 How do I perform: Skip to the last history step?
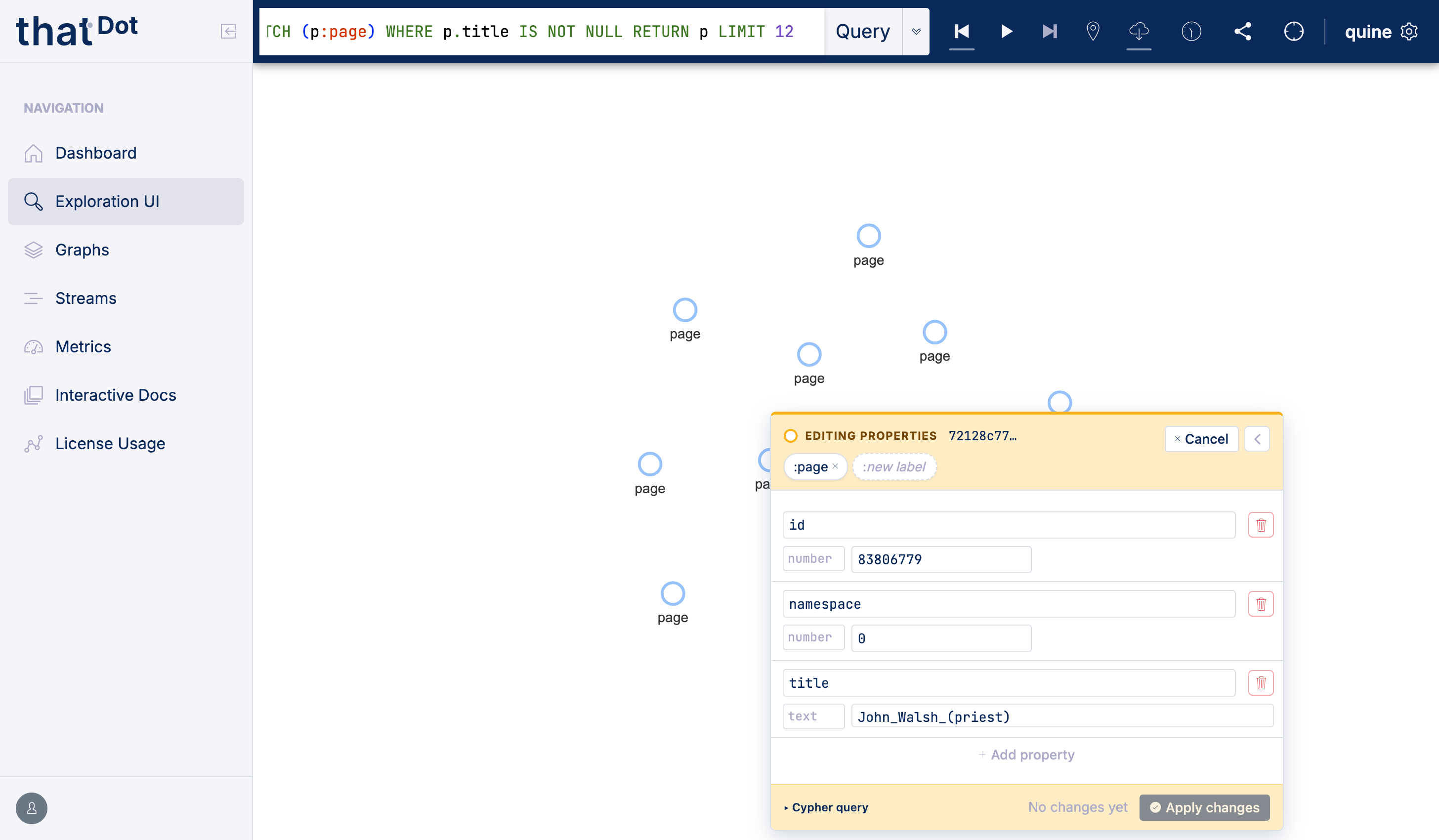[1050, 31]
